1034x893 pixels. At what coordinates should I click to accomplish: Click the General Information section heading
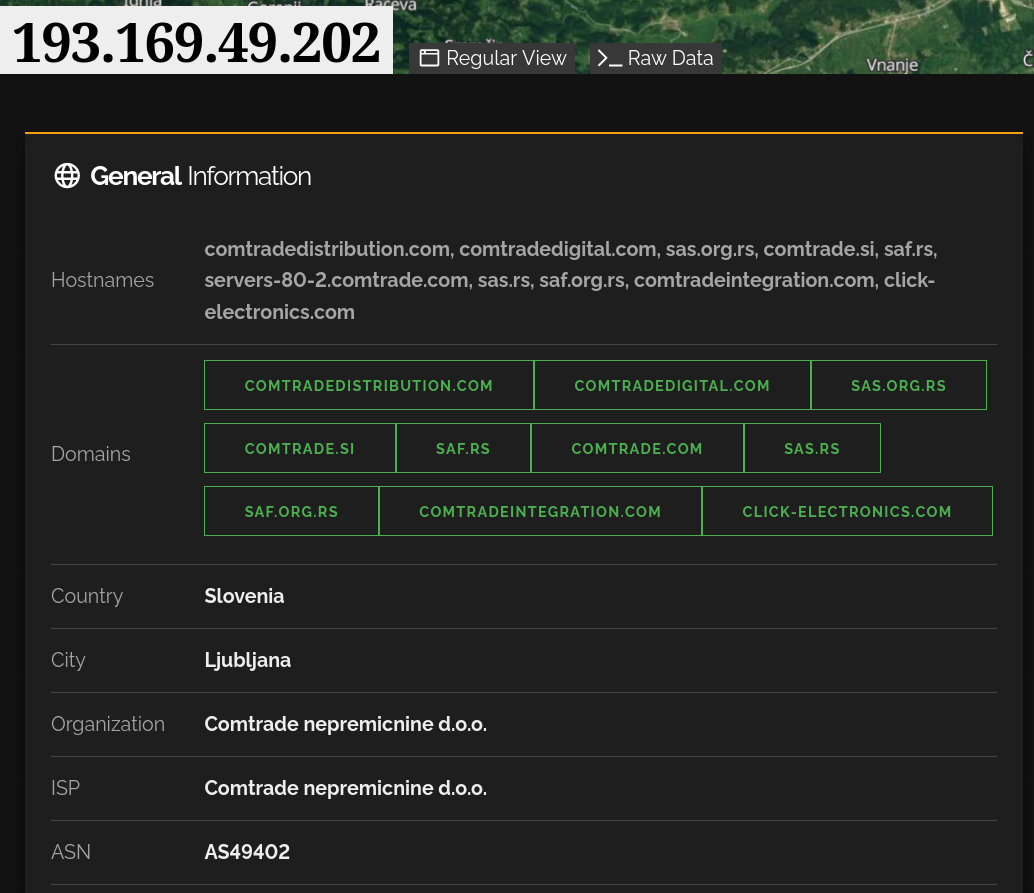pyautogui.click(x=200, y=176)
